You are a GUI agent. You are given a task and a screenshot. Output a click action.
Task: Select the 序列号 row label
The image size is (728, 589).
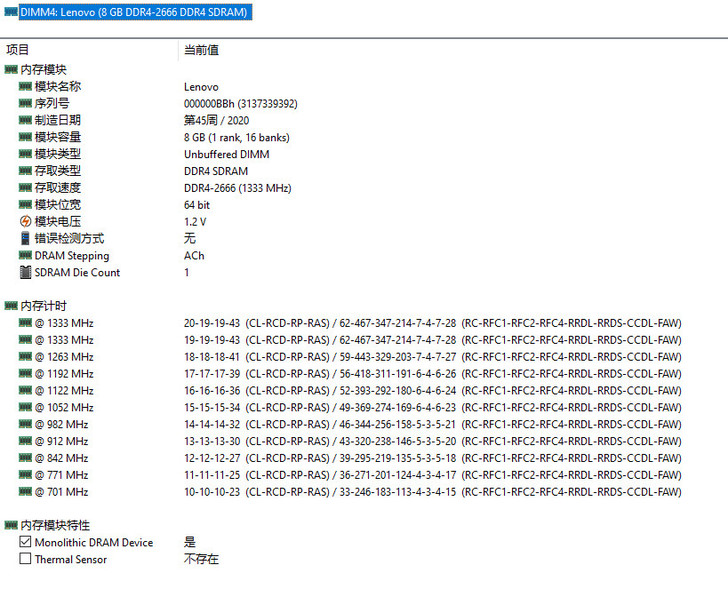click(x=52, y=103)
